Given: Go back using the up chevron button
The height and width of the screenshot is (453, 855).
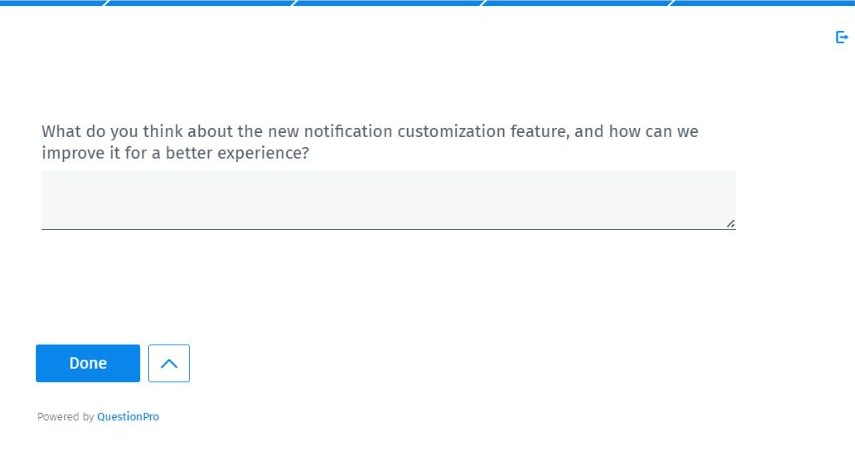Looking at the screenshot, I should point(169,363).
